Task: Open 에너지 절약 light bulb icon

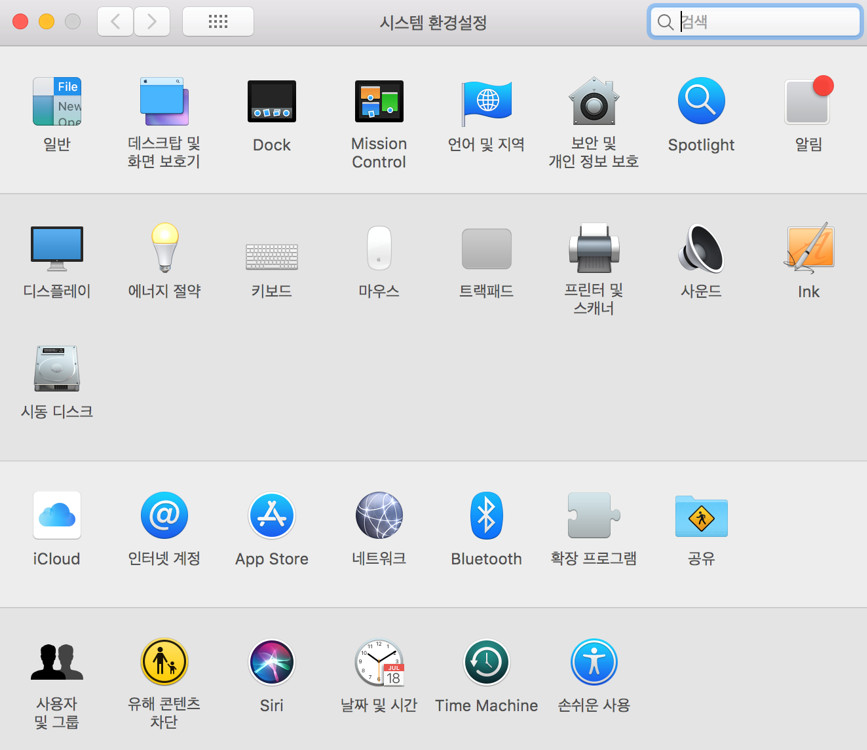Action: pyautogui.click(x=165, y=247)
